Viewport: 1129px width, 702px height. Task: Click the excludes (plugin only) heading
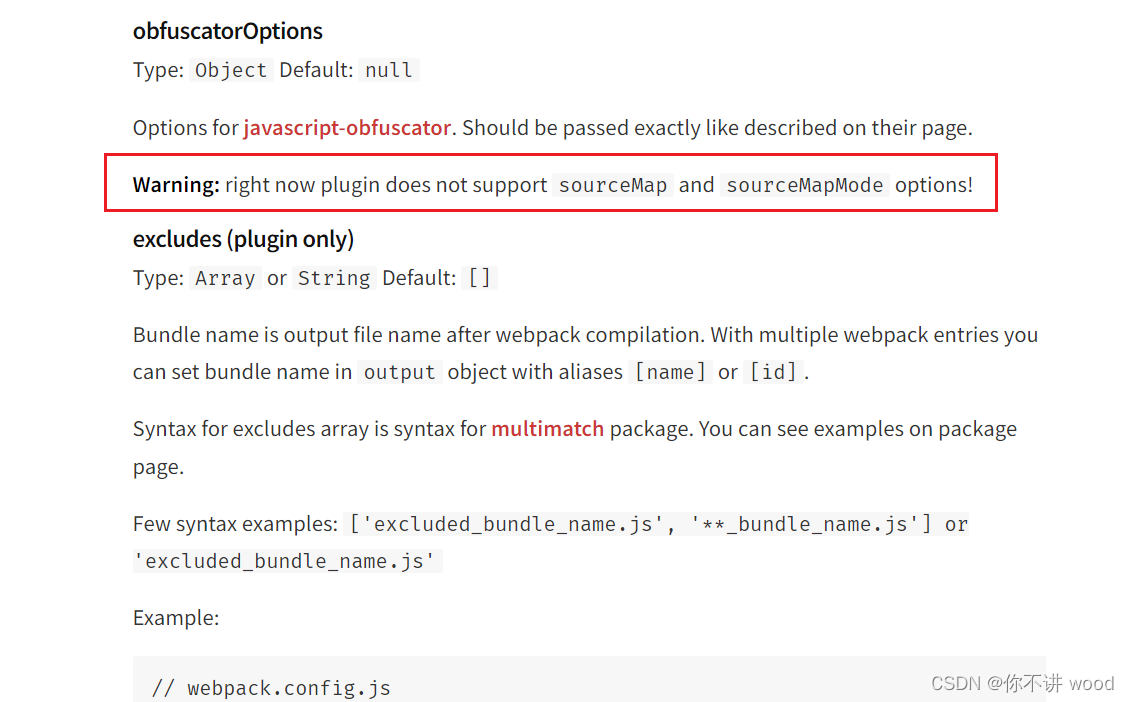click(x=243, y=239)
